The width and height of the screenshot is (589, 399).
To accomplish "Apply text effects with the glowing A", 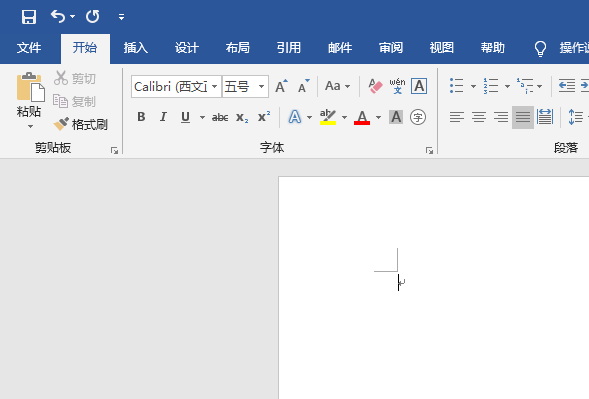I will coord(295,117).
